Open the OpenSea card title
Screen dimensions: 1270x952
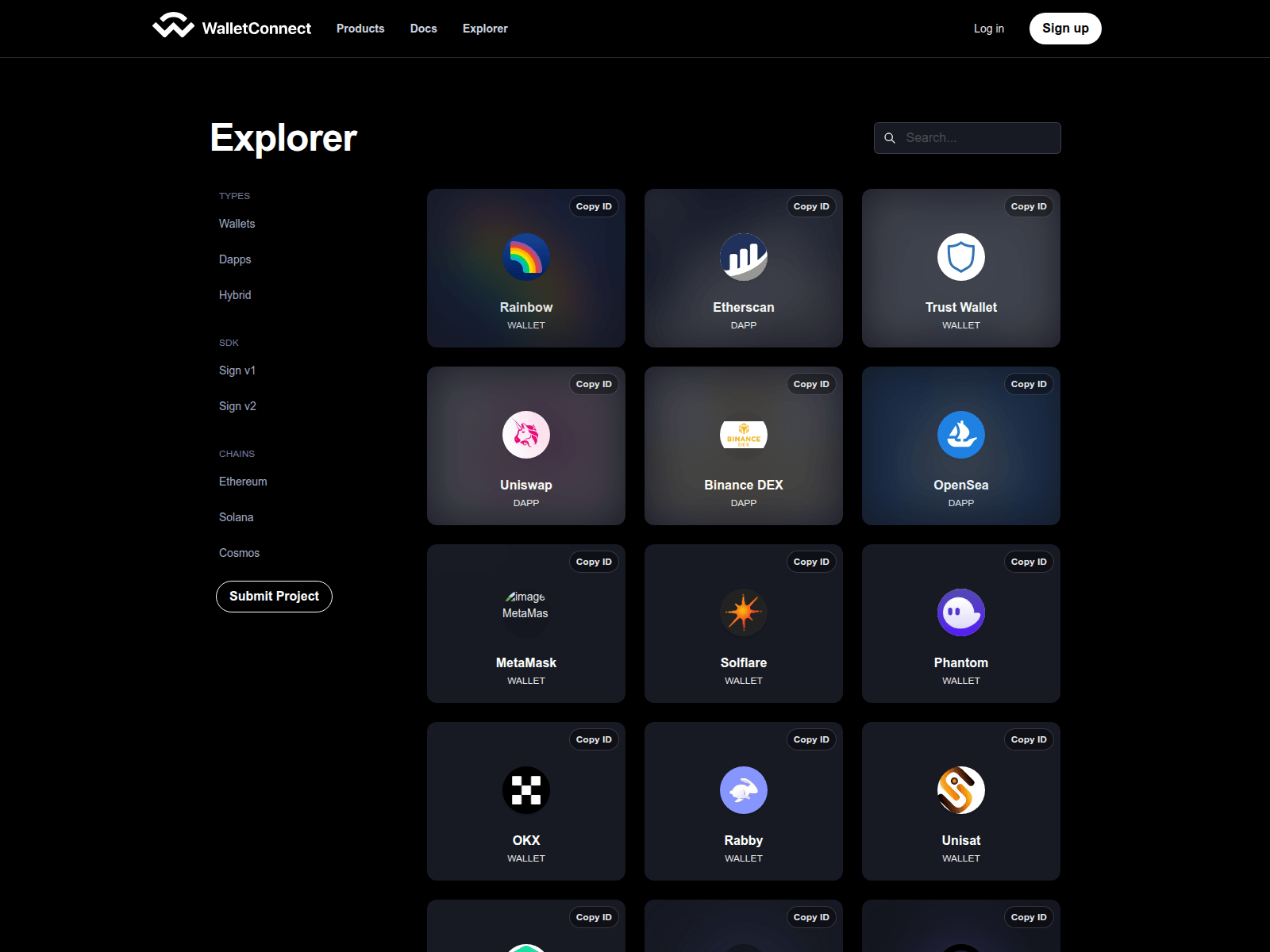coord(961,485)
